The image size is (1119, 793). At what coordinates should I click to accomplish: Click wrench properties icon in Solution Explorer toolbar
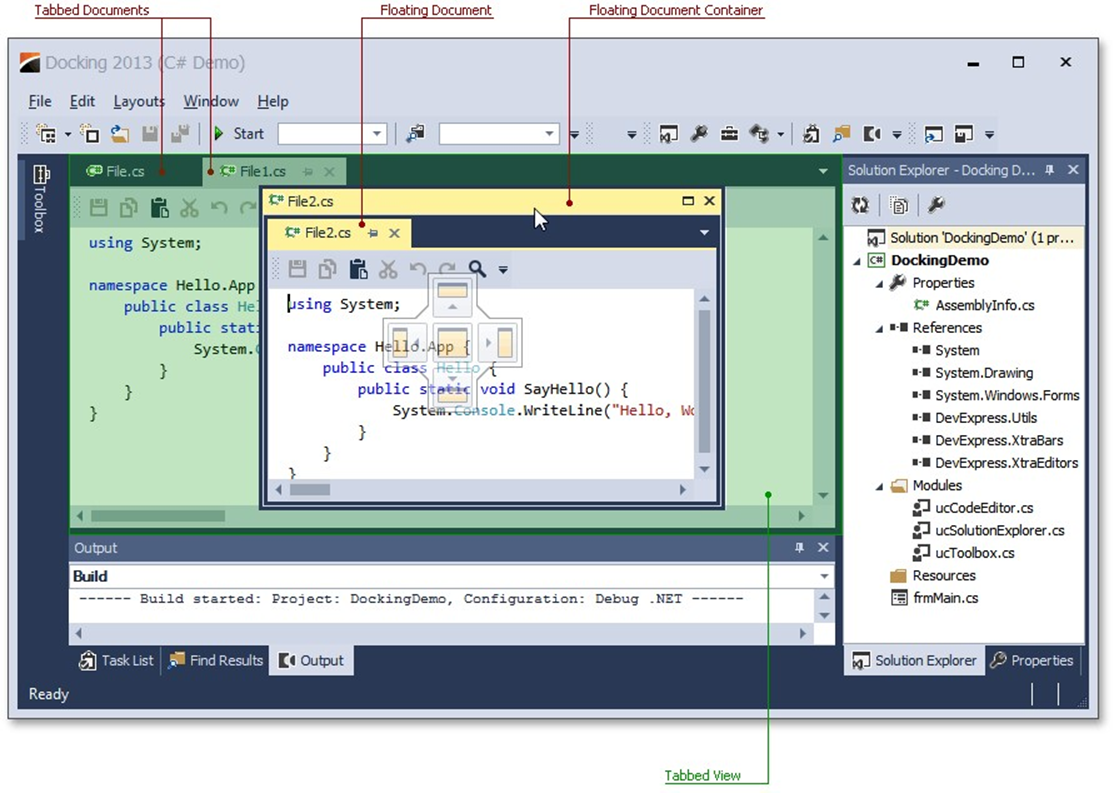click(x=936, y=205)
